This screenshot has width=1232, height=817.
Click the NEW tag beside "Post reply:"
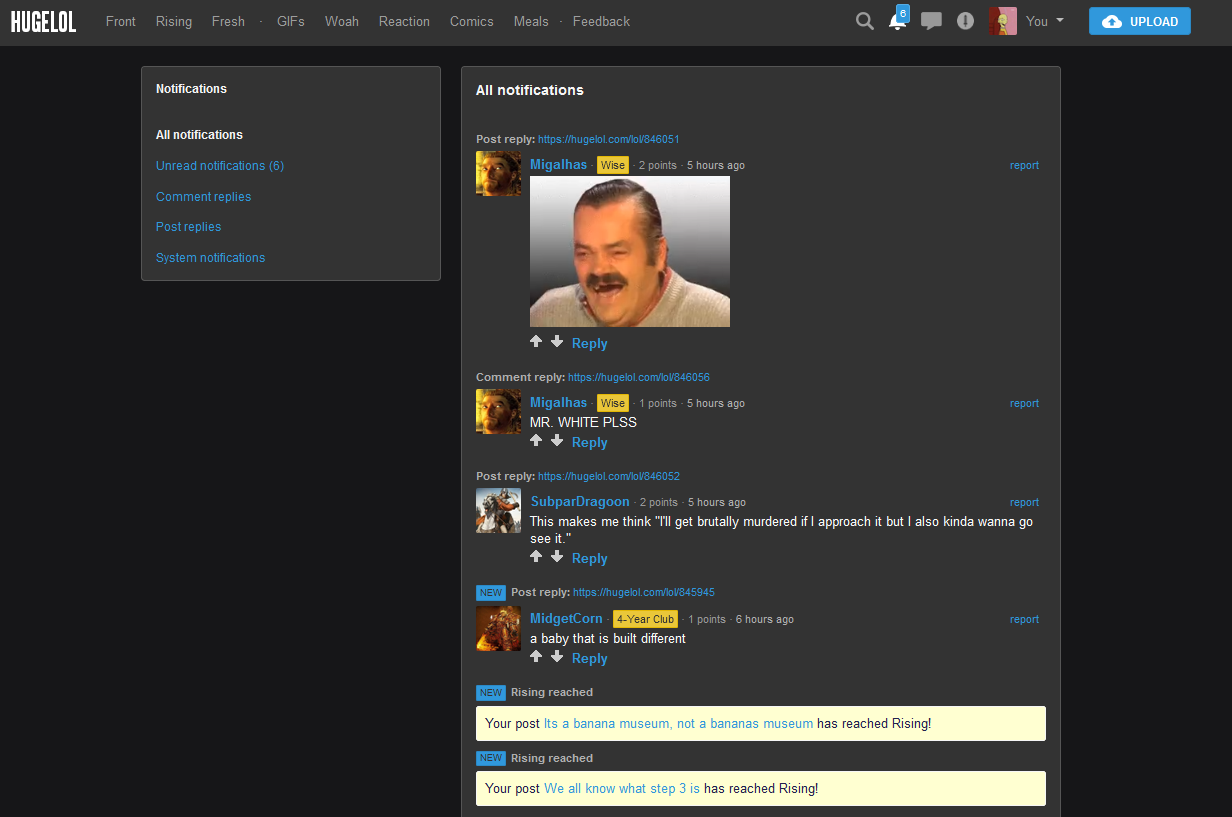tap(491, 592)
